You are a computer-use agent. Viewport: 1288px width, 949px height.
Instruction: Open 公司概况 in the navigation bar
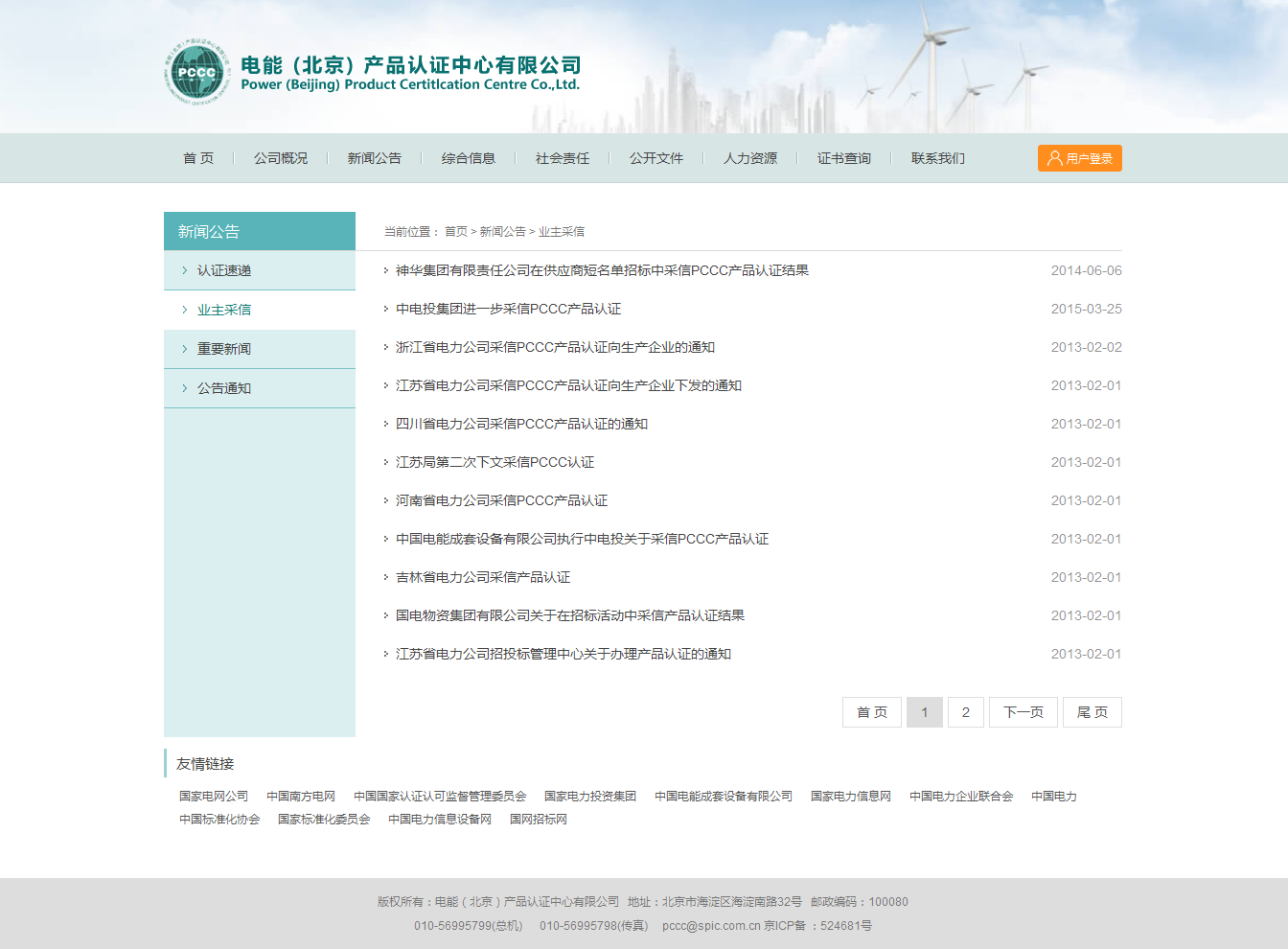281,158
